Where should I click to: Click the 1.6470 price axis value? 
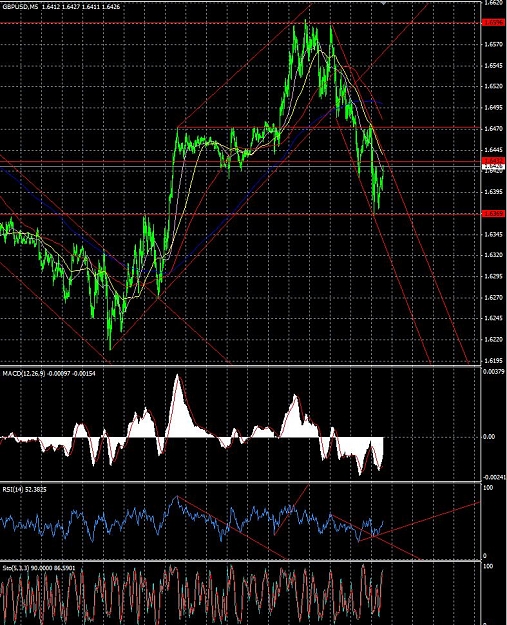493,129
